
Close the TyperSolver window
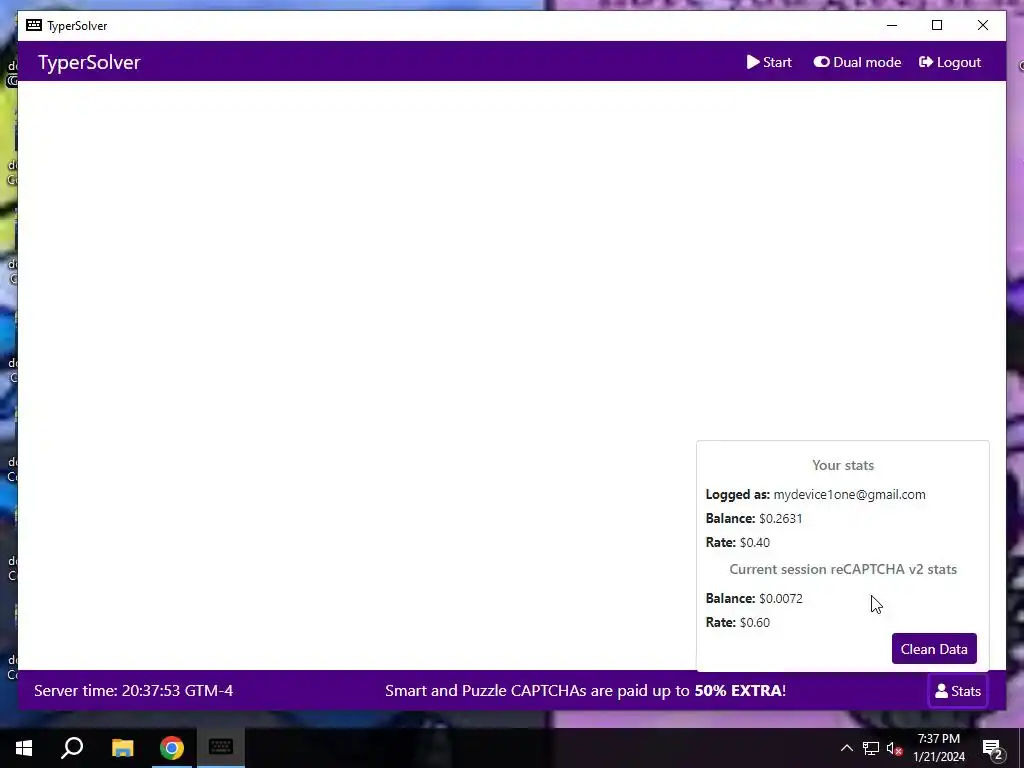983,25
